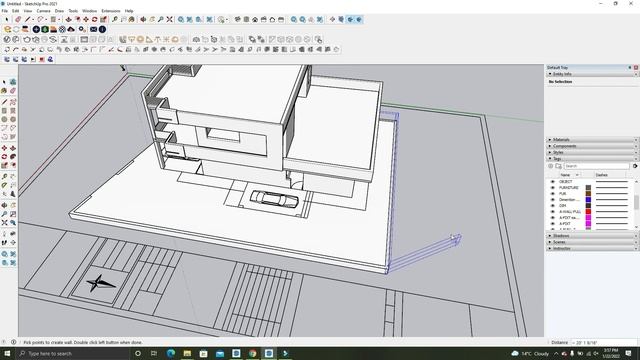Select the Tape Measure tool in top toolbar
The image size is (640, 360).
click(x=115, y=20)
